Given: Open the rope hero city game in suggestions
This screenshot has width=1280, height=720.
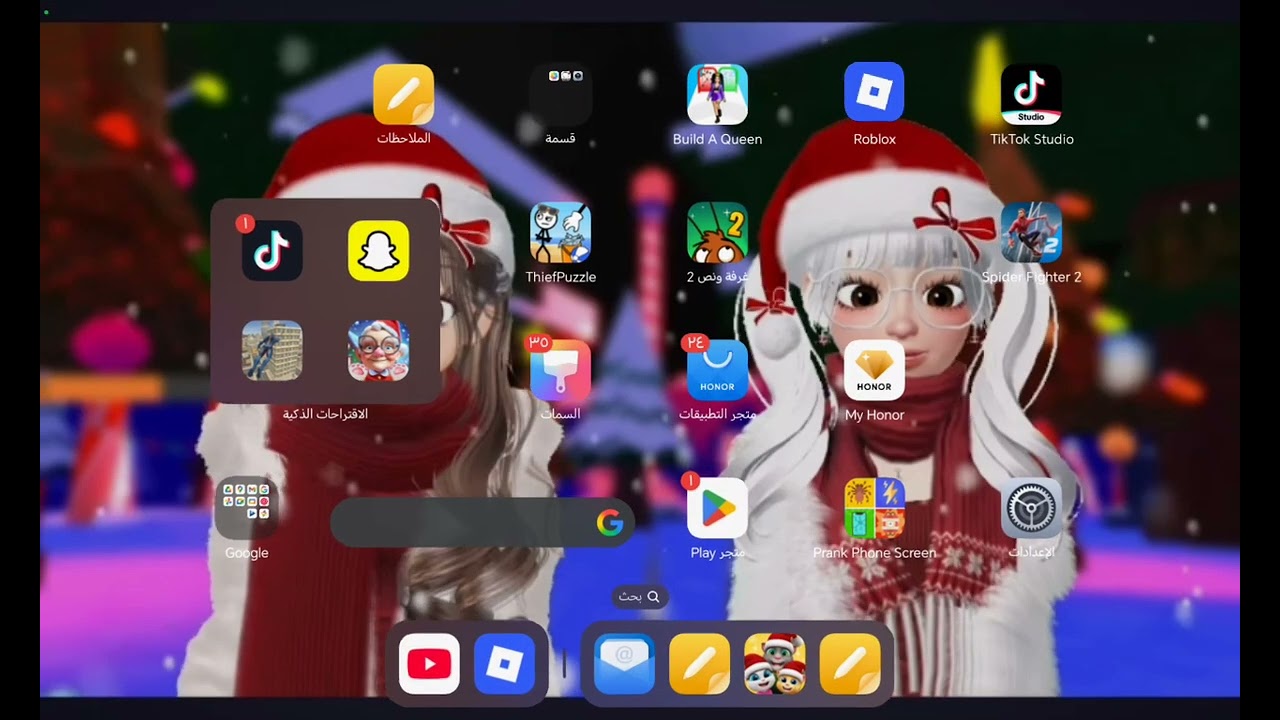Looking at the screenshot, I should [x=272, y=351].
